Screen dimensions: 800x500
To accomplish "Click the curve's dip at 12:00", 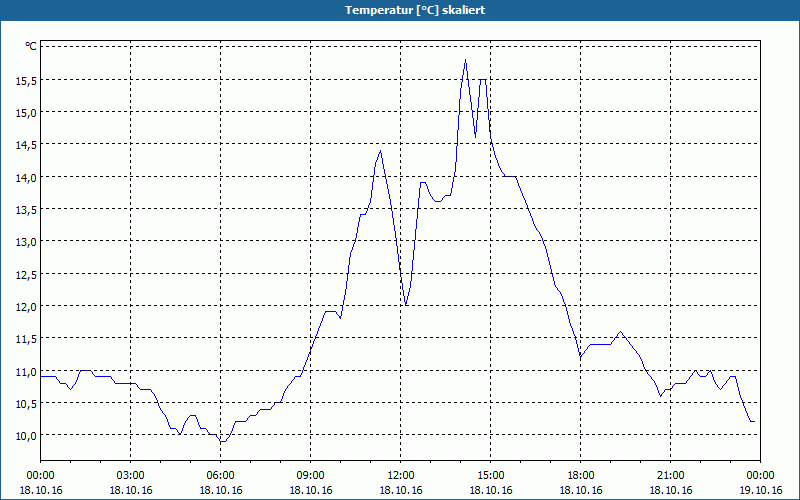I will click(406, 305).
